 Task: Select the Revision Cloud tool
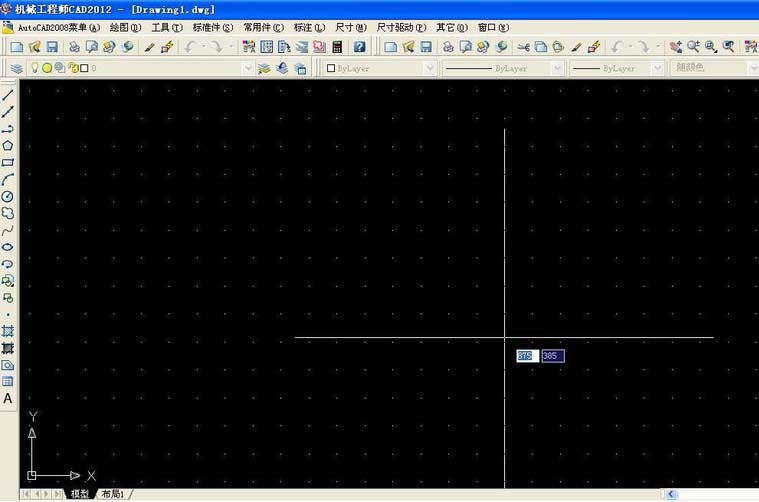[x=8, y=213]
